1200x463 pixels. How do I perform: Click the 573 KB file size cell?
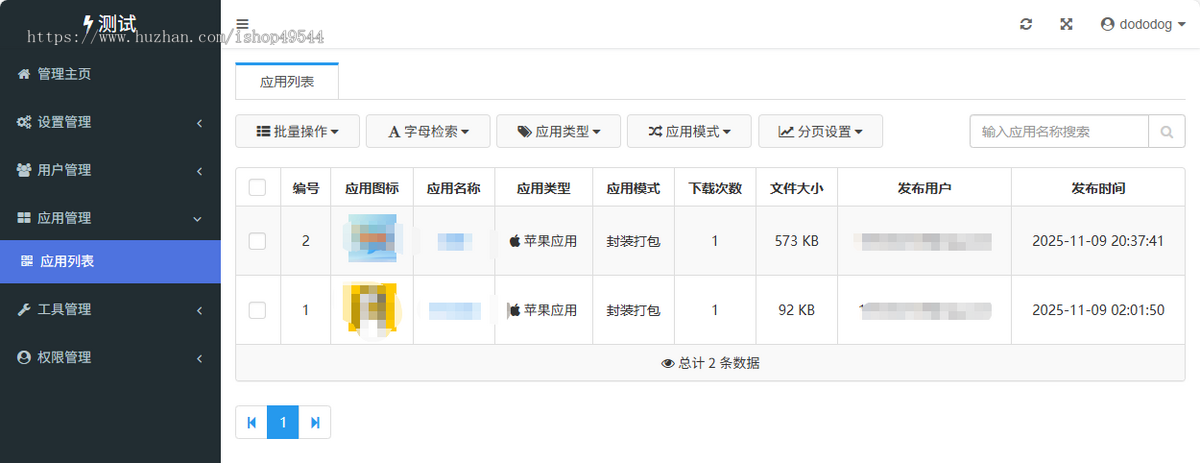click(x=797, y=241)
